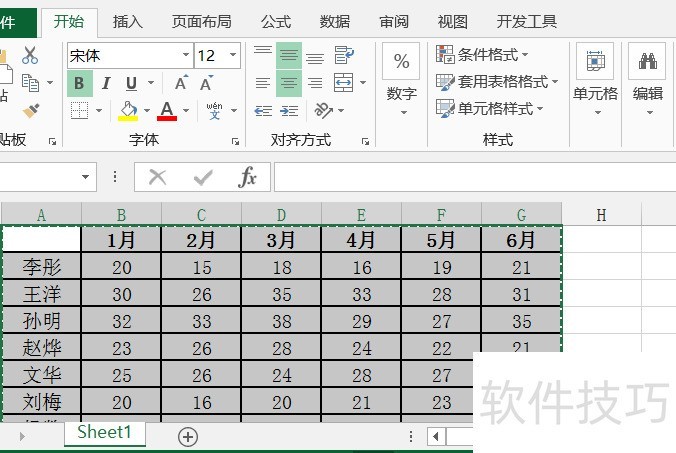Open underline style dropdown arrow
This screenshot has height=453, width=676.
click(151, 83)
